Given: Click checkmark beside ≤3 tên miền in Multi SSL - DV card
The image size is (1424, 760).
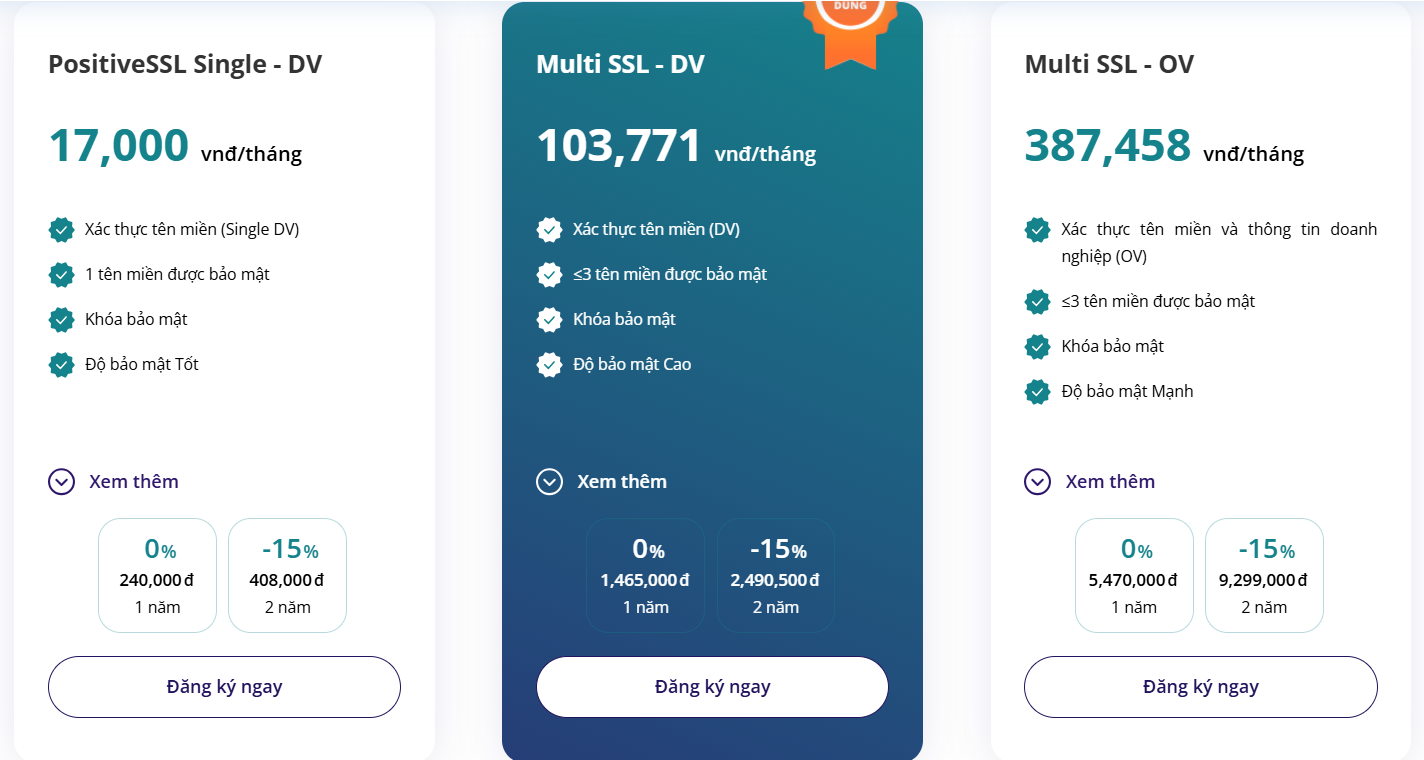Looking at the screenshot, I should (550, 275).
